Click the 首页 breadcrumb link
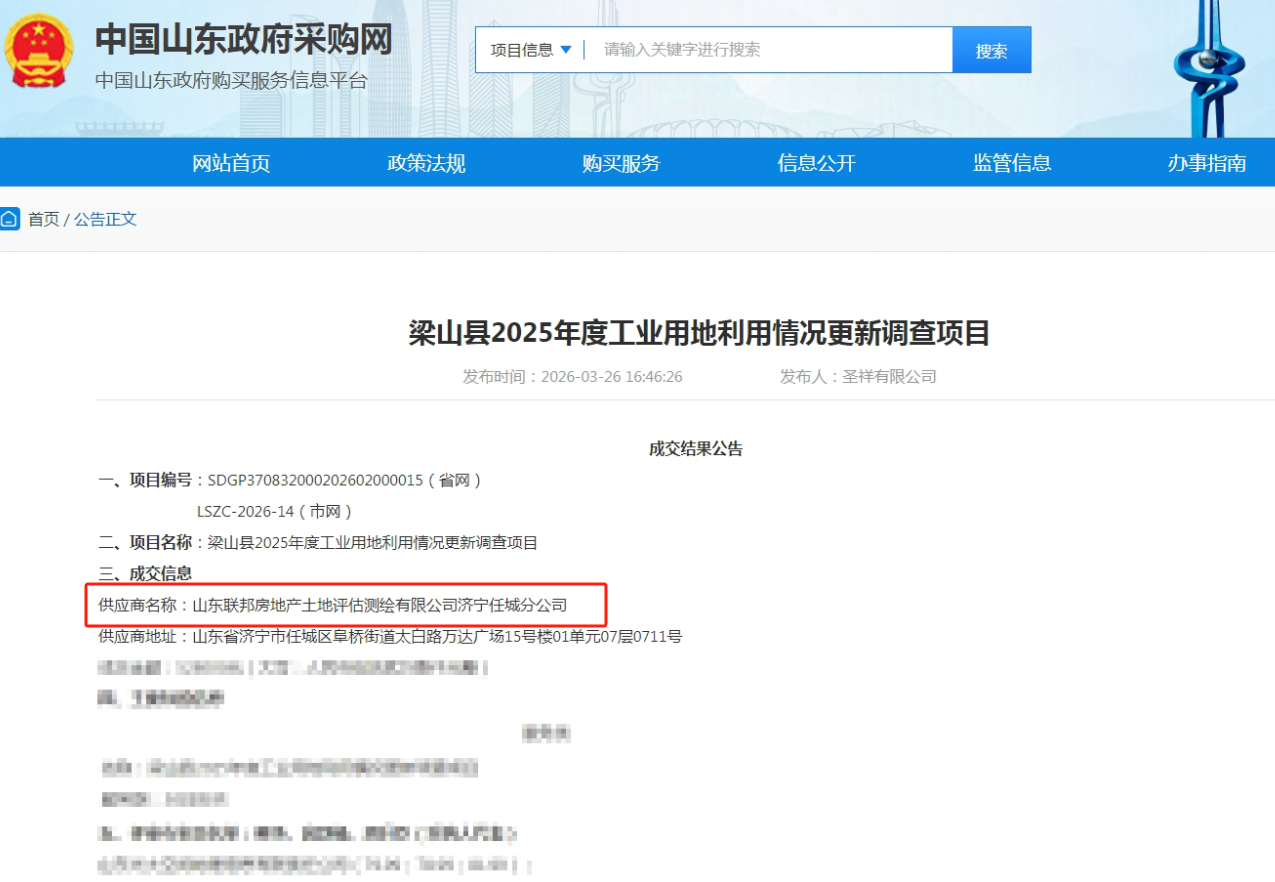This screenshot has height=882, width=1275. [x=43, y=219]
